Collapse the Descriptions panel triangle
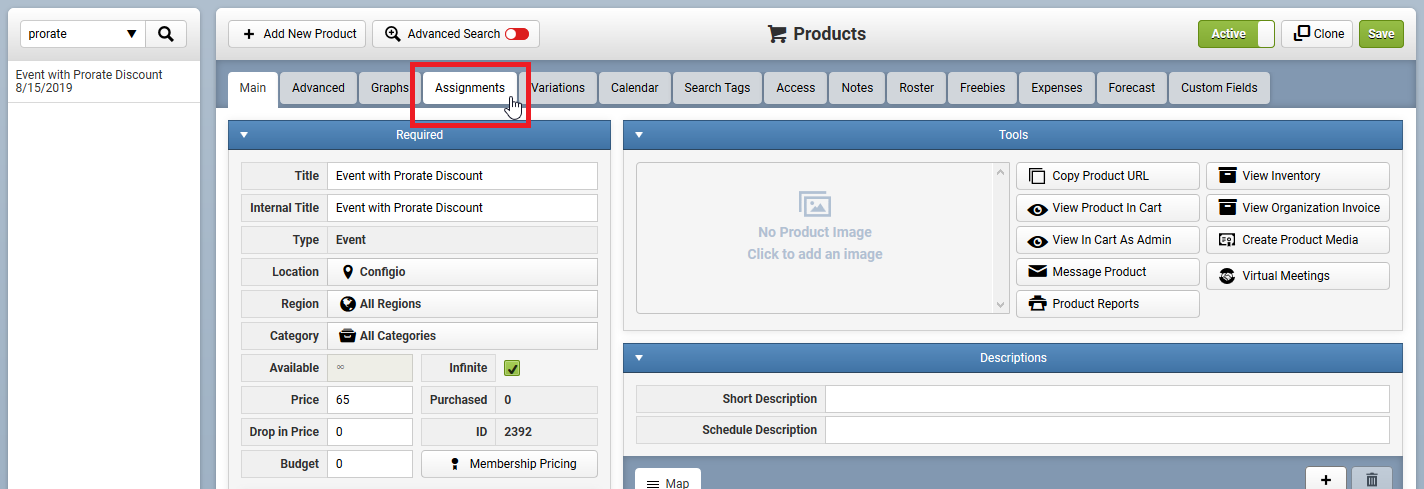The height and width of the screenshot is (489, 1424). coord(639,358)
